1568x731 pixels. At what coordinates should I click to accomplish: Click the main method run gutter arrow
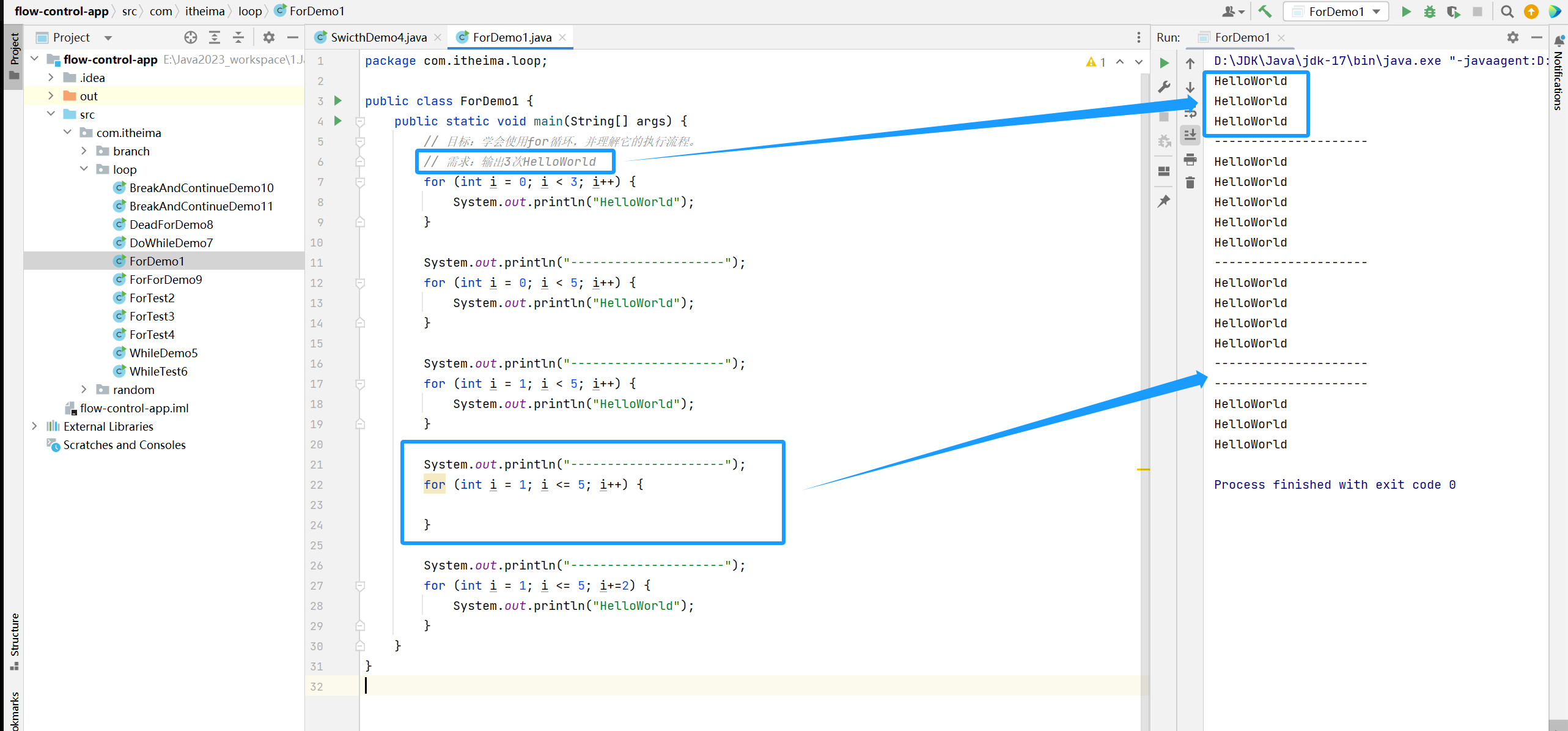[x=338, y=121]
